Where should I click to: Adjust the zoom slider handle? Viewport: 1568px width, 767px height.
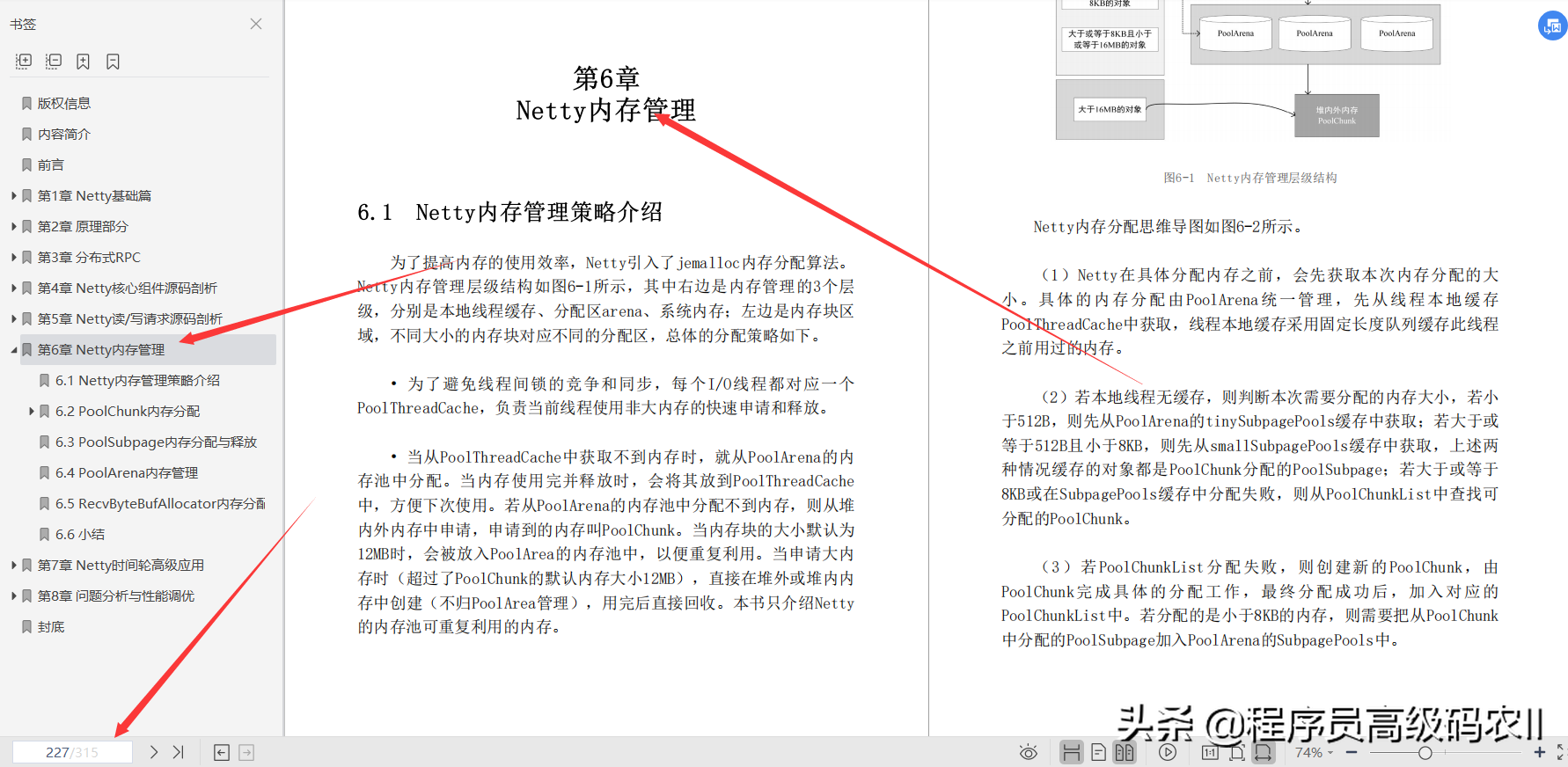pyautogui.click(x=1425, y=752)
